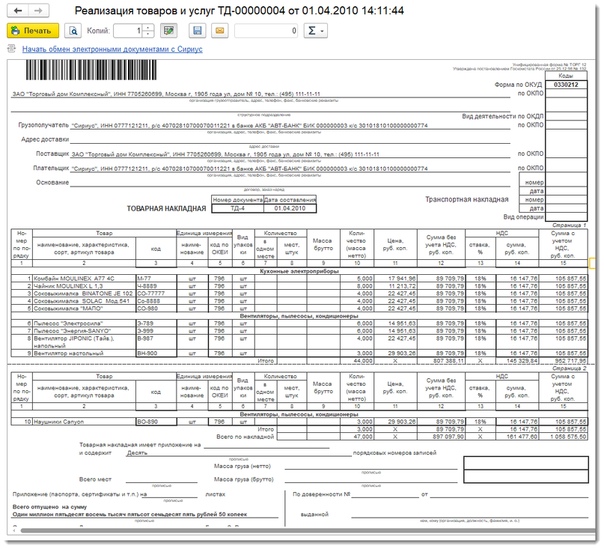Select the row Соковыжималка SOLAC Мод 541

[299, 301]
